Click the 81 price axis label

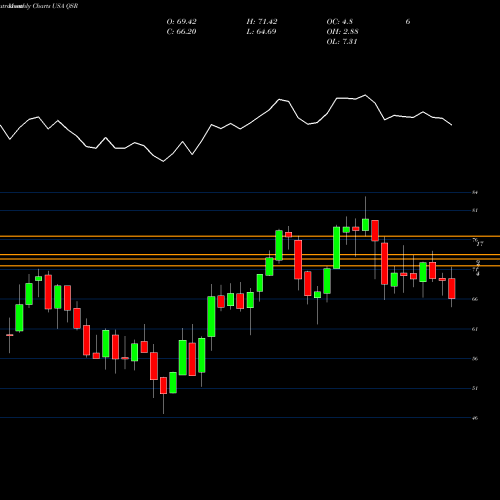coord(475,210)
